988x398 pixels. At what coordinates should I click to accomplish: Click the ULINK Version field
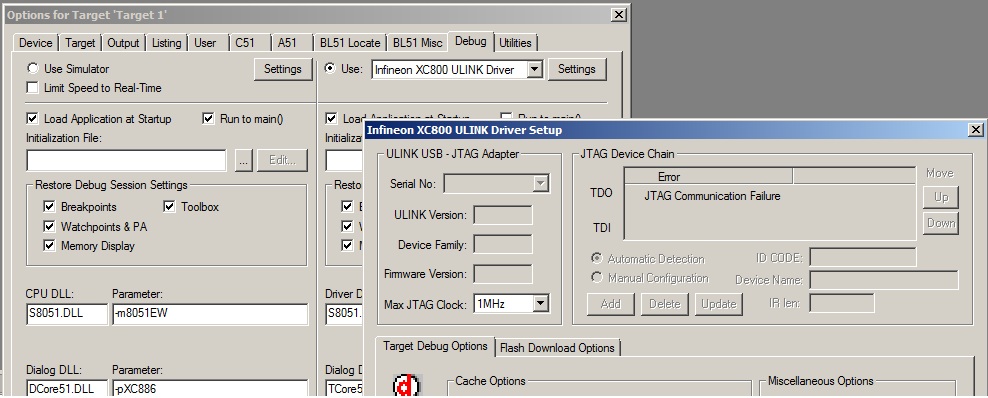[x=503, y=215]
